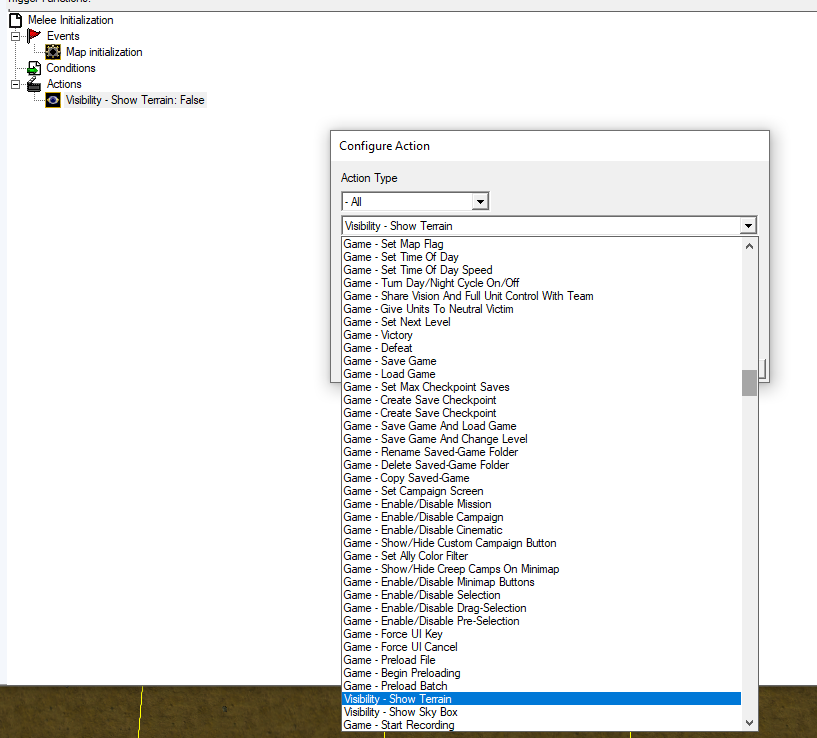Click the Map initialization gear icon
Screen dimensions: 817x738
pos(53,52)
